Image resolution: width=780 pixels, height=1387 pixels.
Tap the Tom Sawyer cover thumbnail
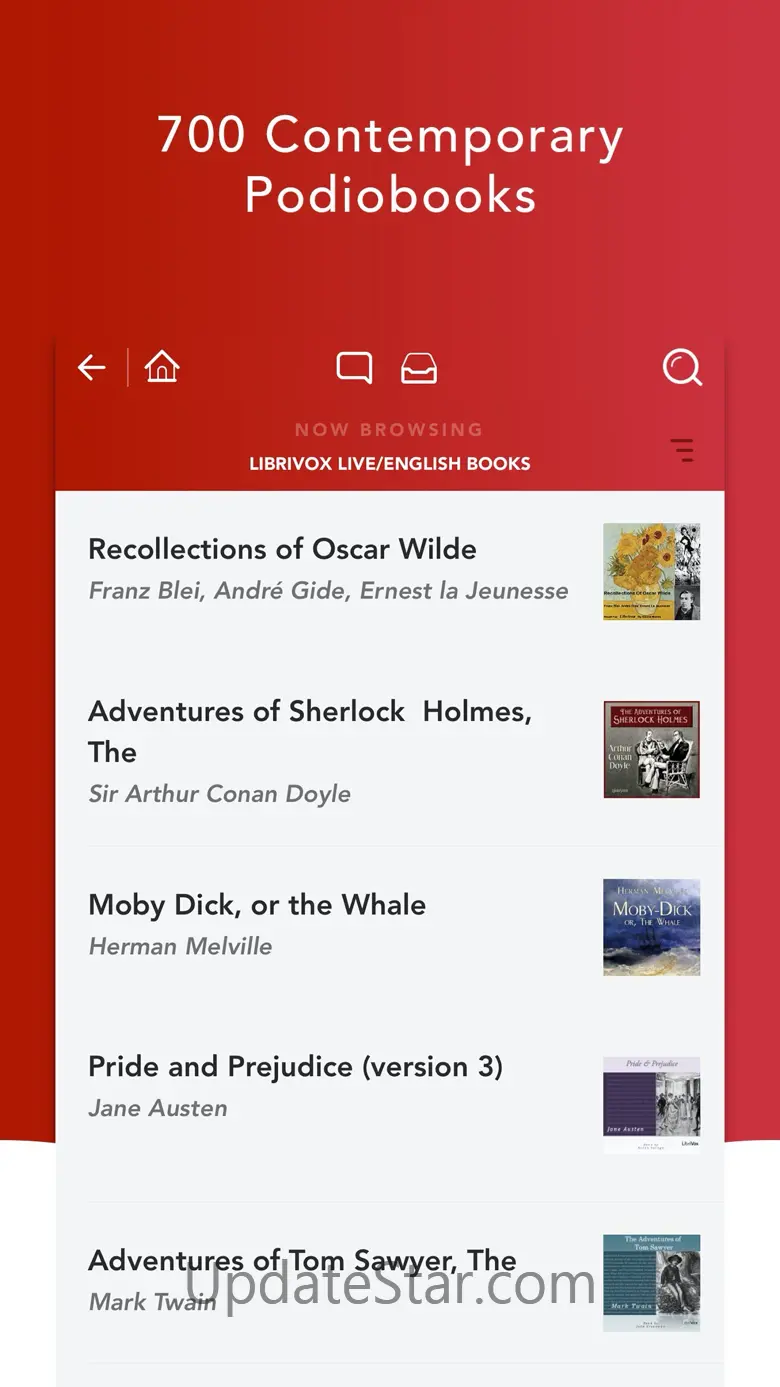tap(652, 1283)
